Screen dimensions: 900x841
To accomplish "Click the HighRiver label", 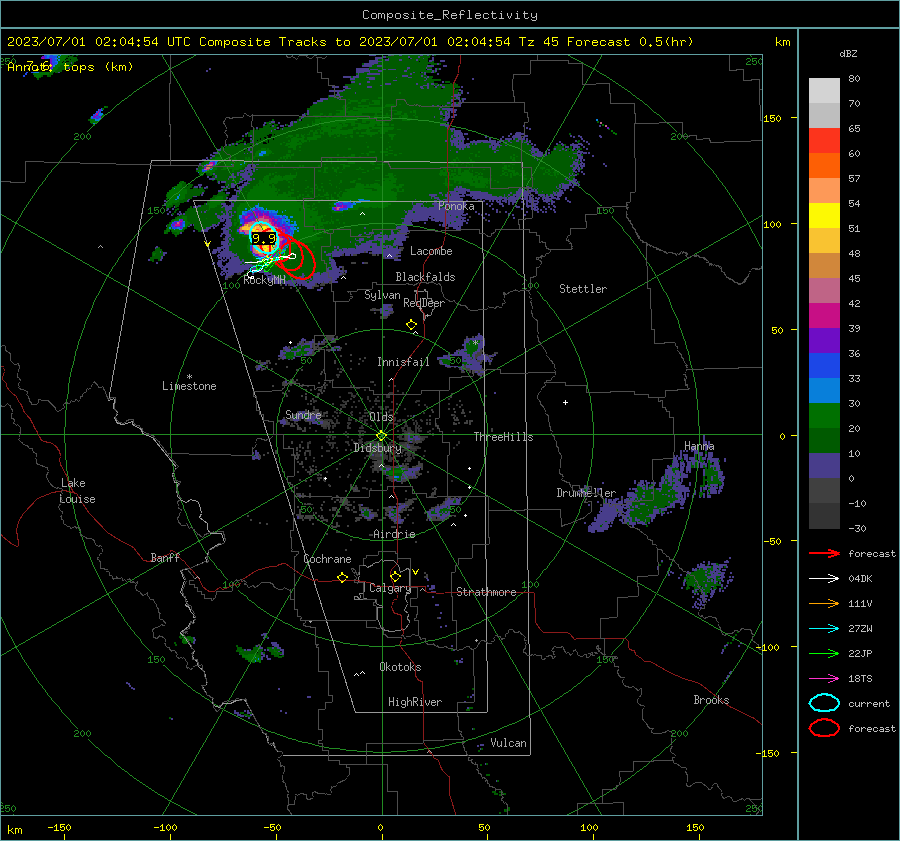I will (x=415, y=702).
